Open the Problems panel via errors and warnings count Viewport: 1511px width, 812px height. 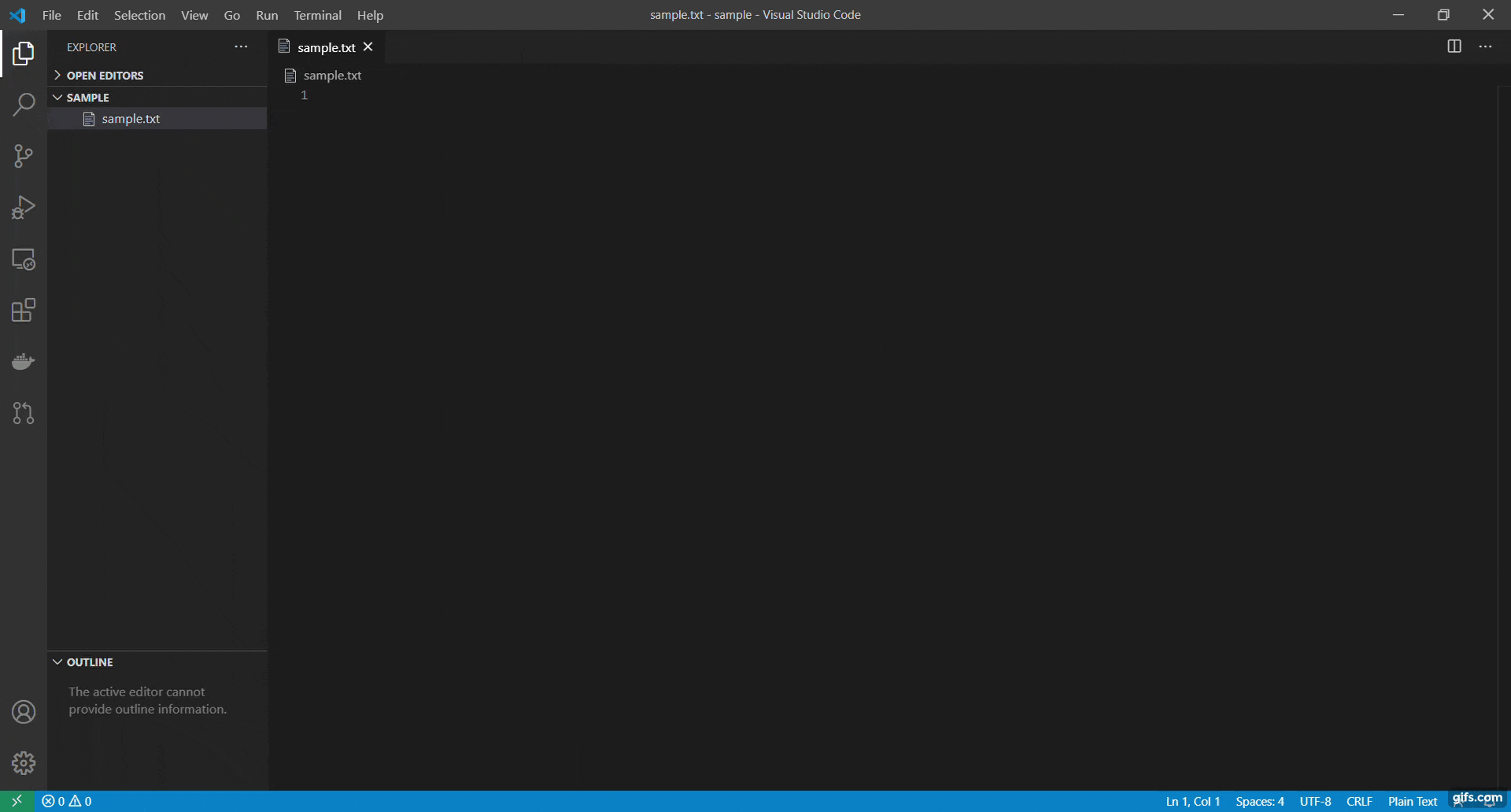tap(67, 801)
